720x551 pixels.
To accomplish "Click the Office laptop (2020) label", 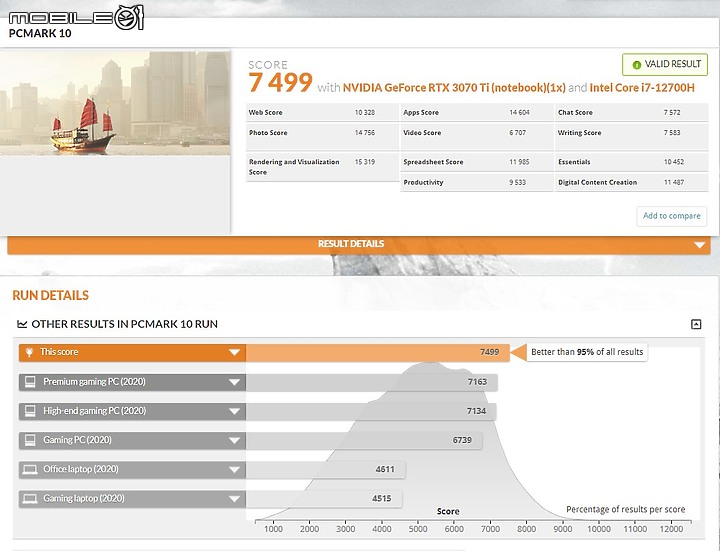I will 81,469.
